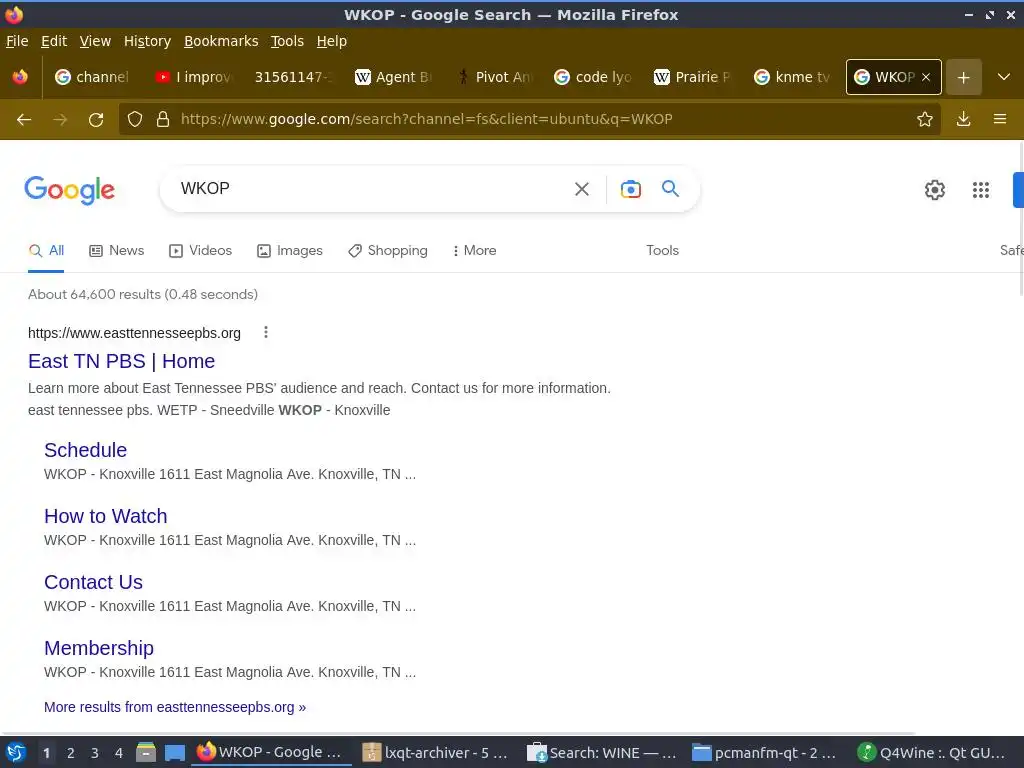Switch to the 31561147 tab

[293, 77]
